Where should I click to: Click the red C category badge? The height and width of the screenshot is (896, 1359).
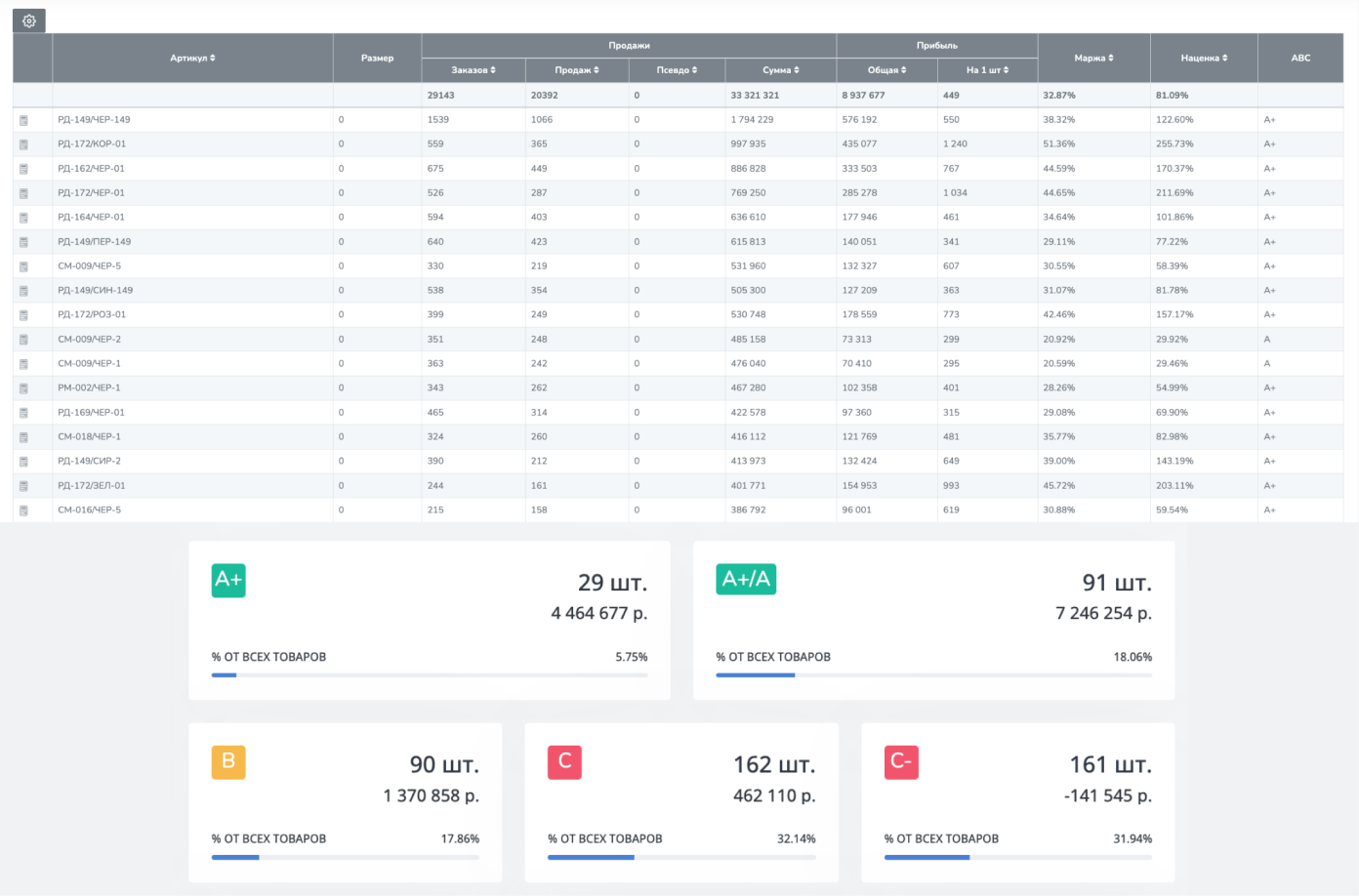(x=564, y=761)
